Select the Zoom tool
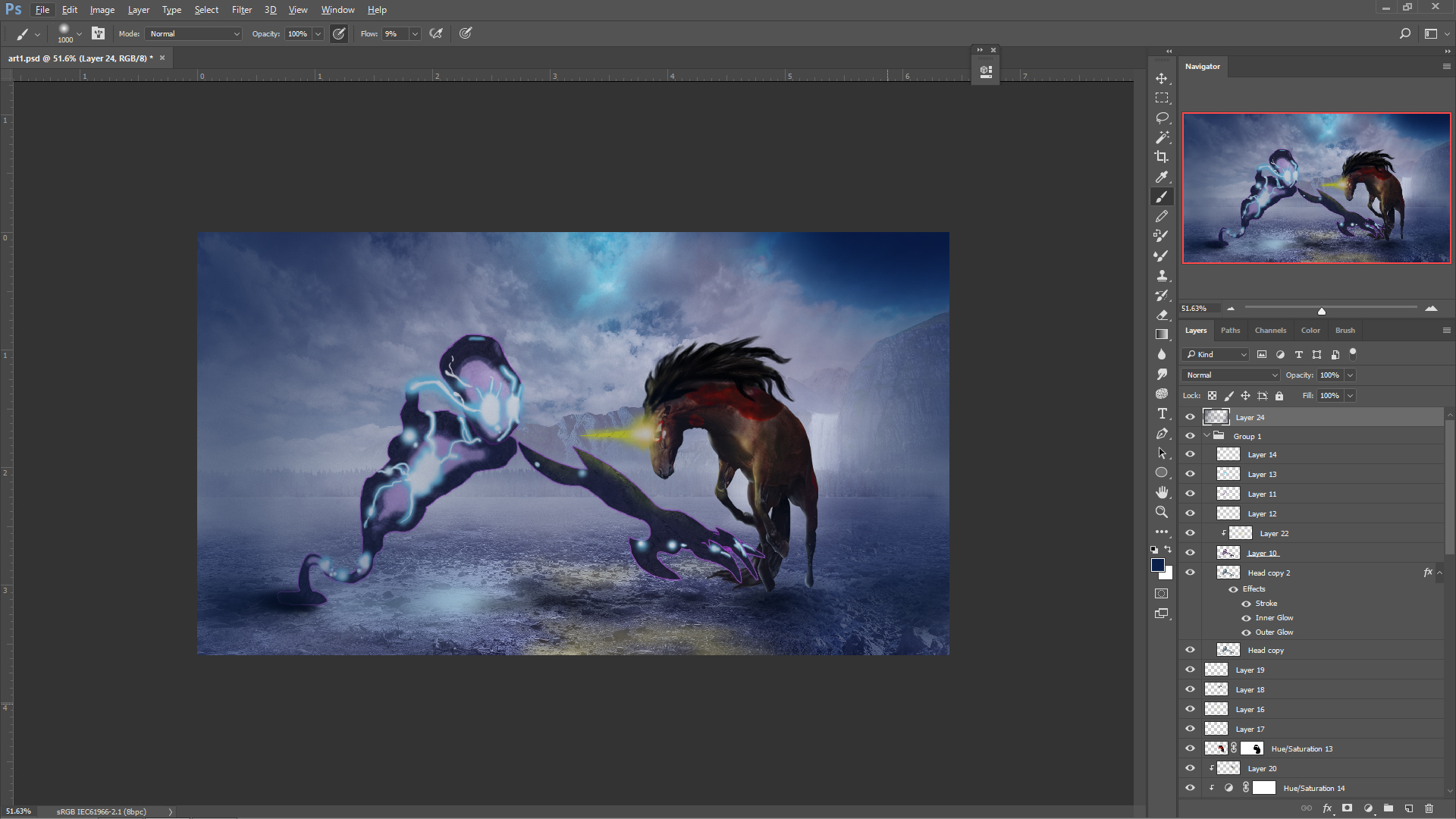This screenshot has width=1456, height=819. click(x=1162, y=512)
